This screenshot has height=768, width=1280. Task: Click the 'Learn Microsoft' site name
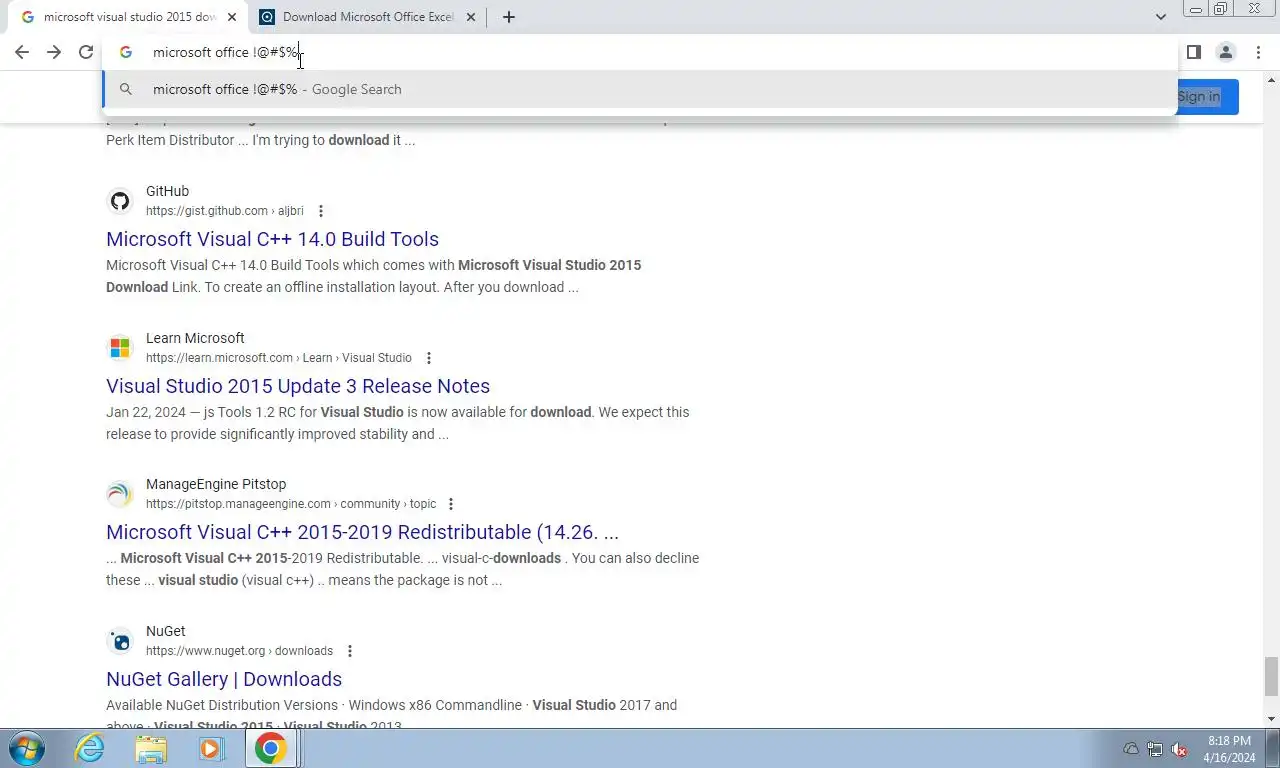(195, 338)
